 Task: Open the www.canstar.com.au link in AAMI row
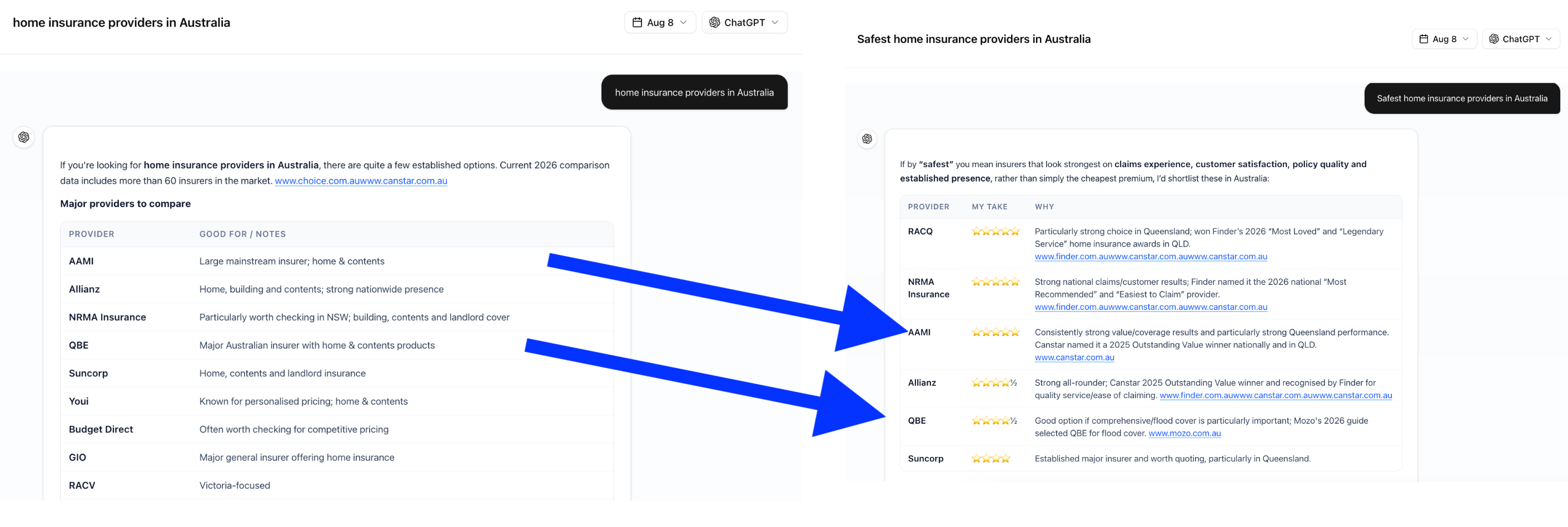(x=1074, y=358)
